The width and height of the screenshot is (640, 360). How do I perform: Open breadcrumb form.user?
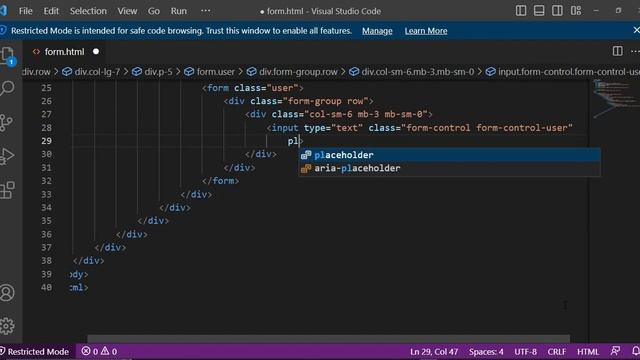[210, 72]
